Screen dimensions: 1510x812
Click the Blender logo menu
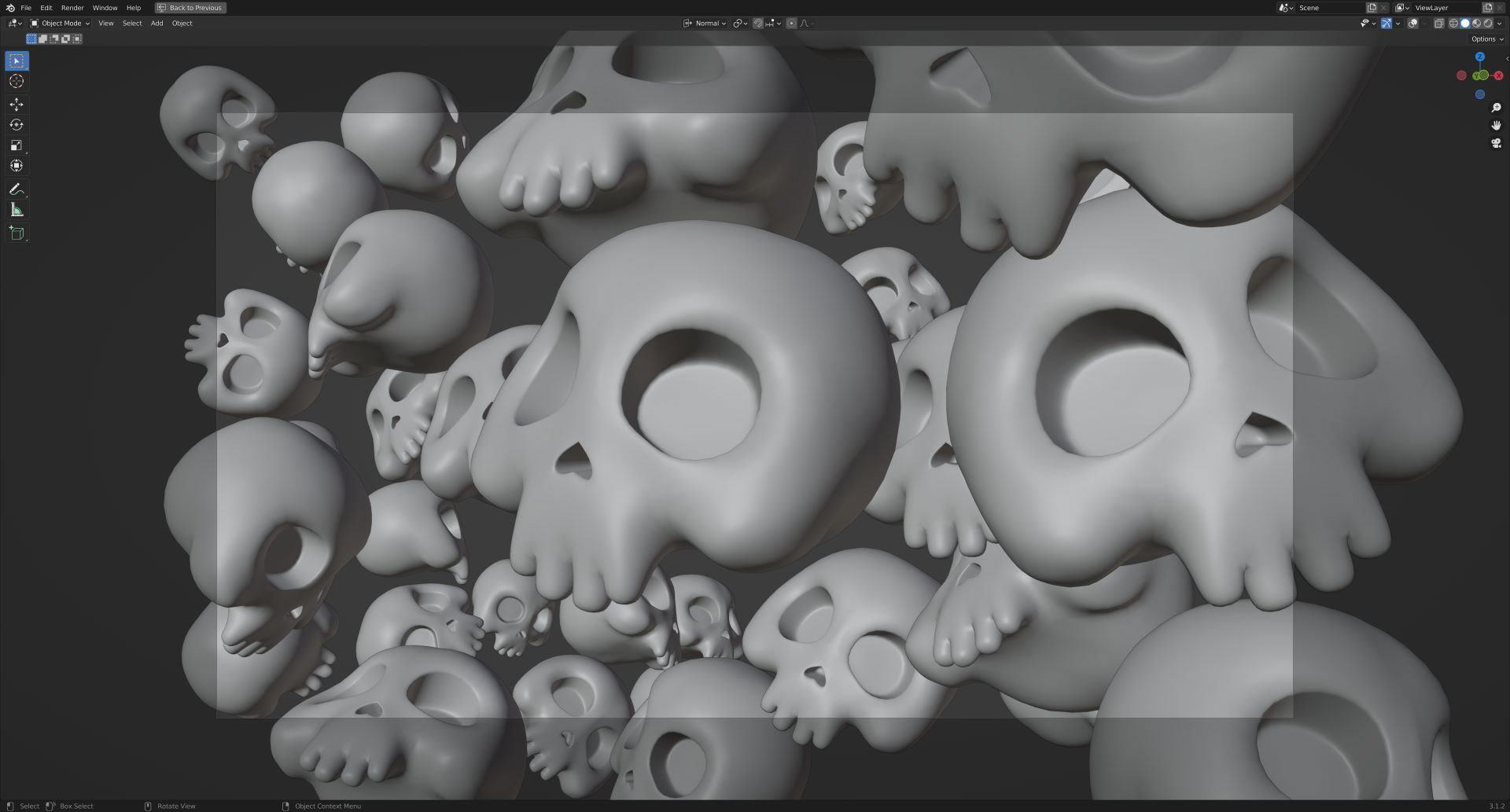(x=10, y=8)
